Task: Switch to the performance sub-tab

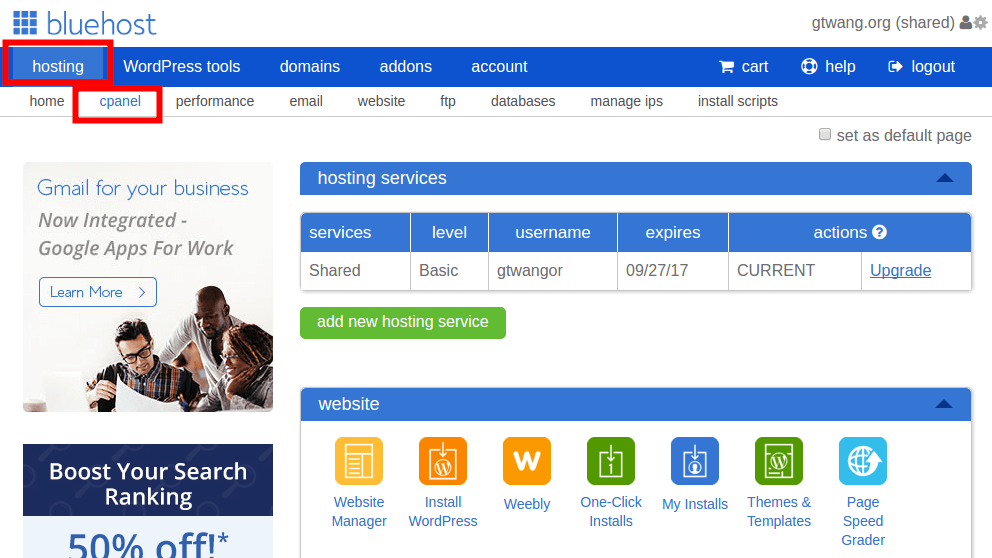Action: pyautogui.click(x=215, y=101)
